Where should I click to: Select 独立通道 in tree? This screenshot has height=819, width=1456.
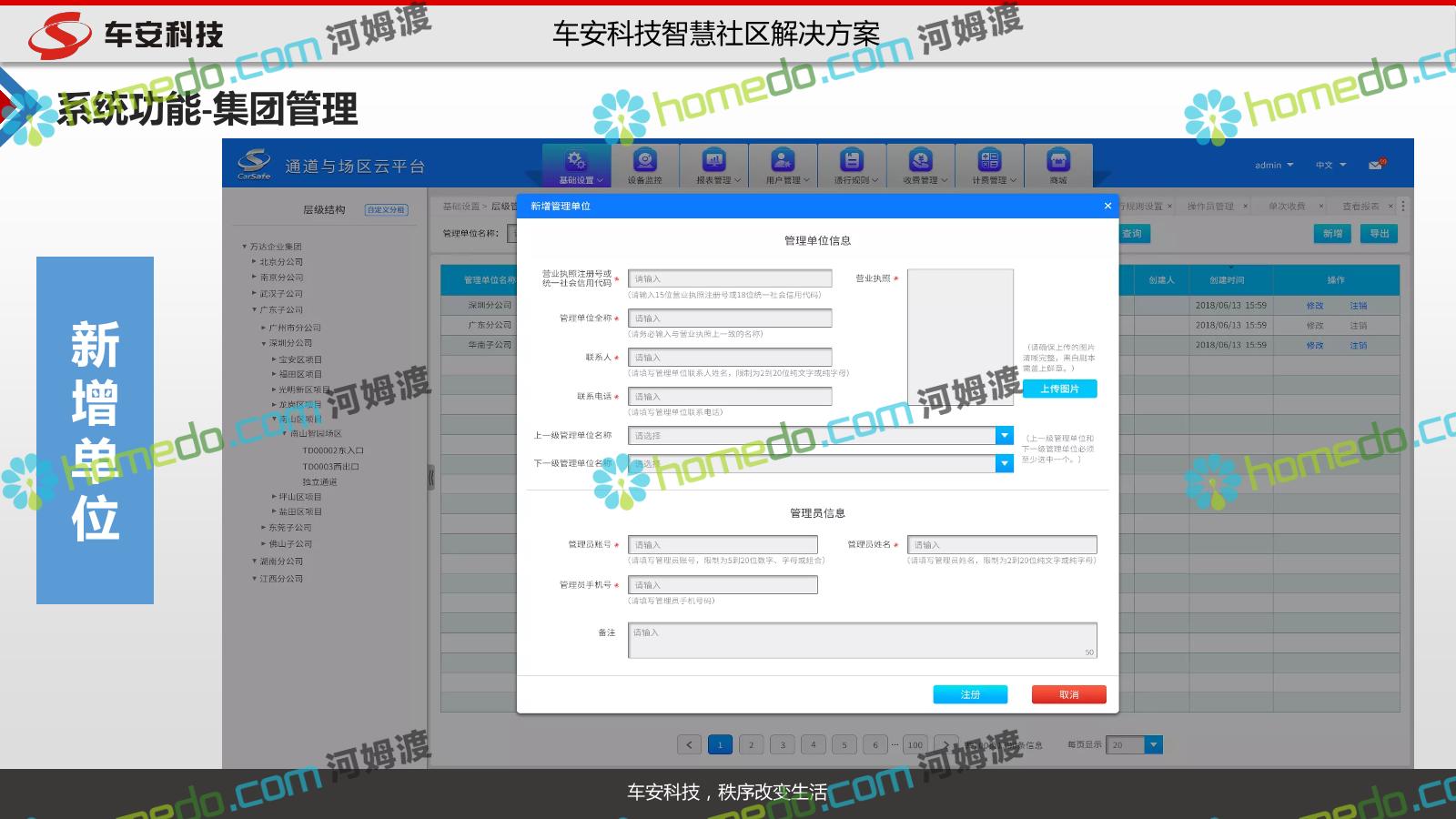tap(319, 482)
